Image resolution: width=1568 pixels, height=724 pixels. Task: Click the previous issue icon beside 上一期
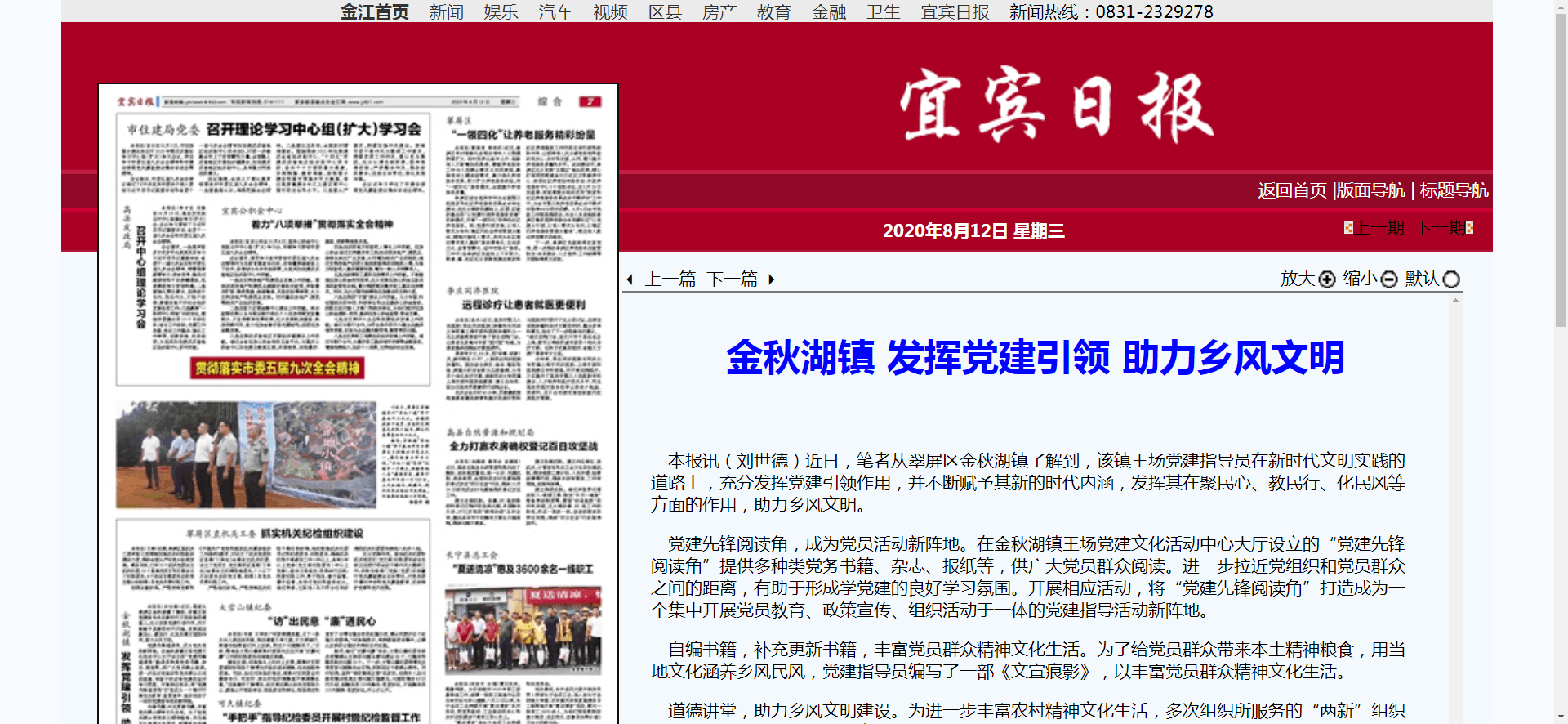pos(1348,227)
